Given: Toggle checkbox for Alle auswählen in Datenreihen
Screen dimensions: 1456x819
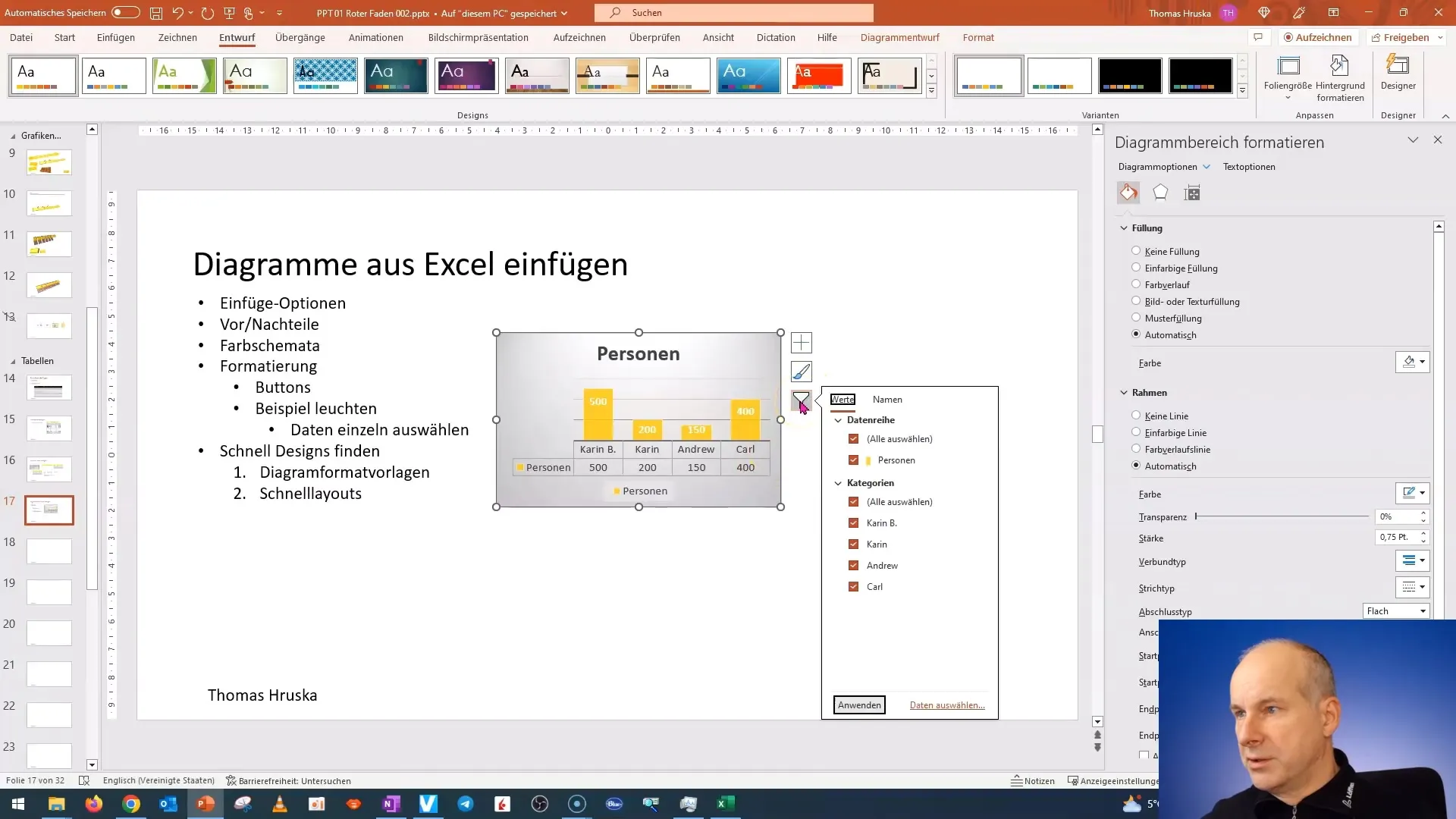Looking at the screenshot, I should click(x=853, y=439).
